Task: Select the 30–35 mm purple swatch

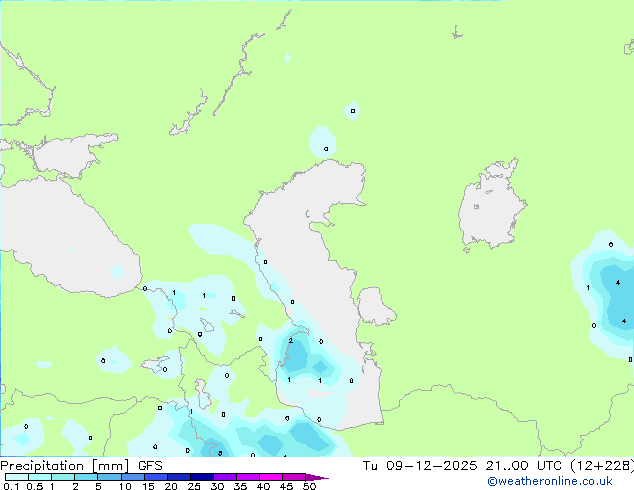Action: (x=224, y=477)
